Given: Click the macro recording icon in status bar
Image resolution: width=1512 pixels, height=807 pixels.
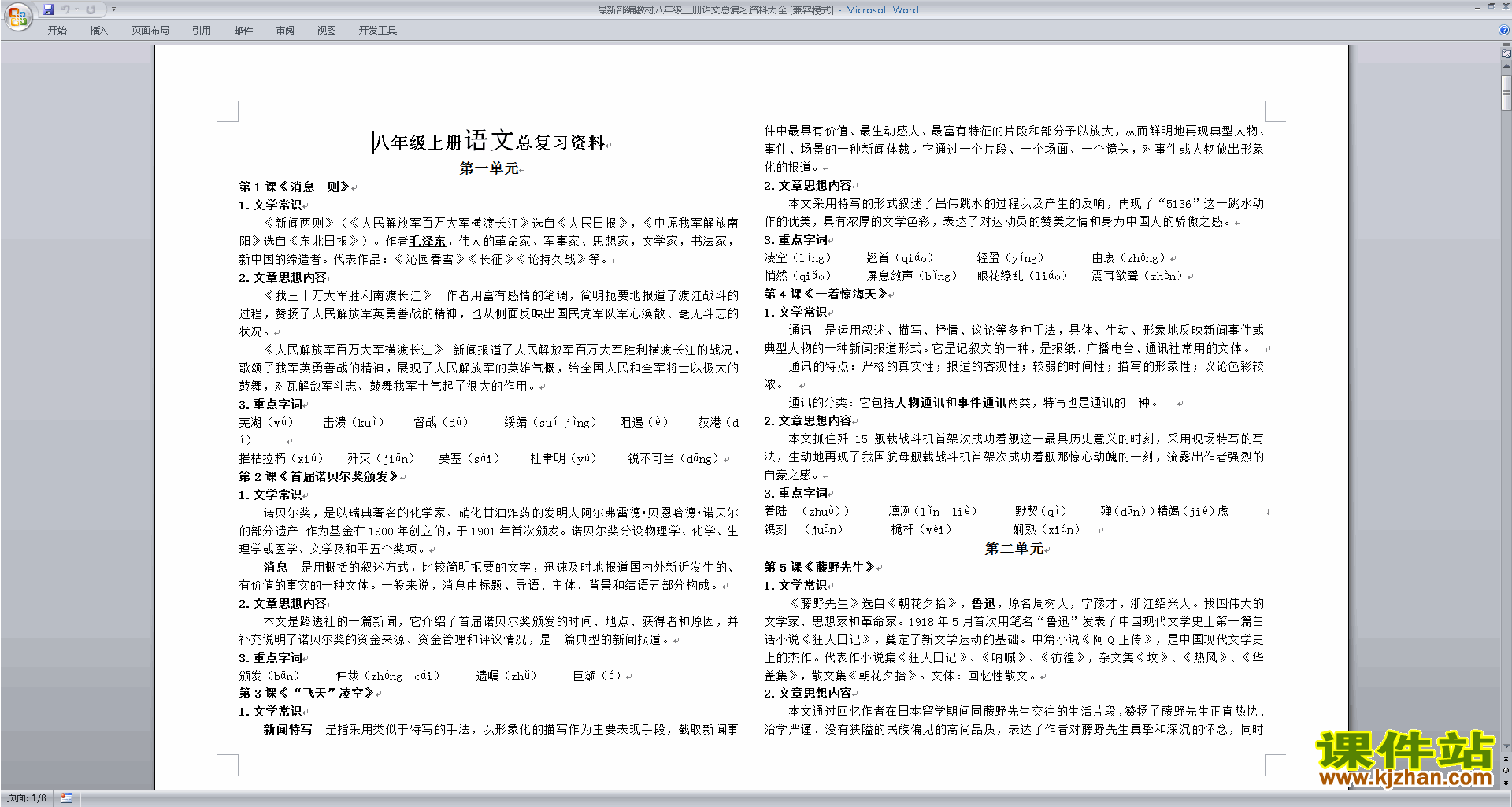Looking at the screenshot, I should point(67,798).
